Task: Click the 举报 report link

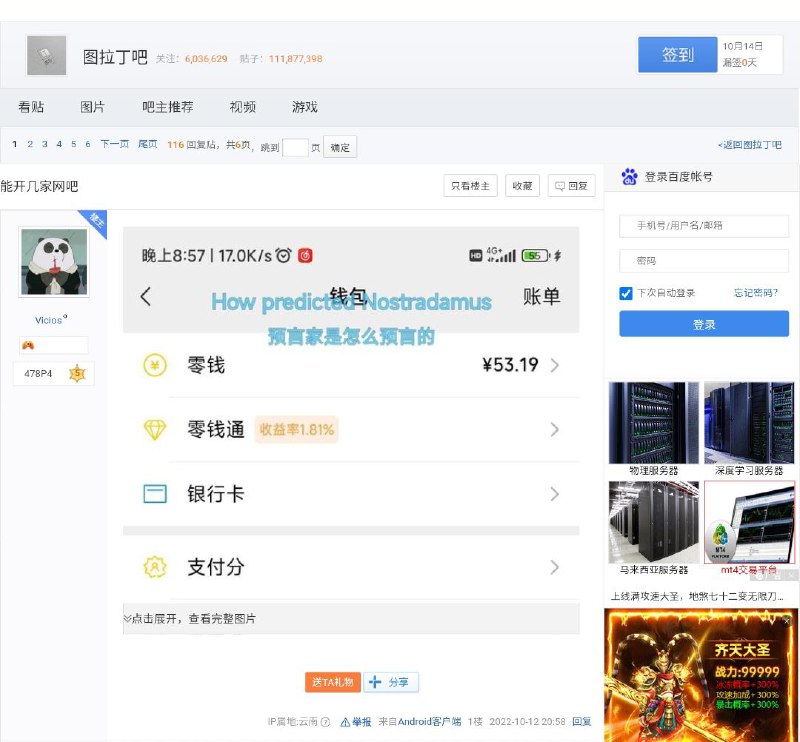Action: 356,722
